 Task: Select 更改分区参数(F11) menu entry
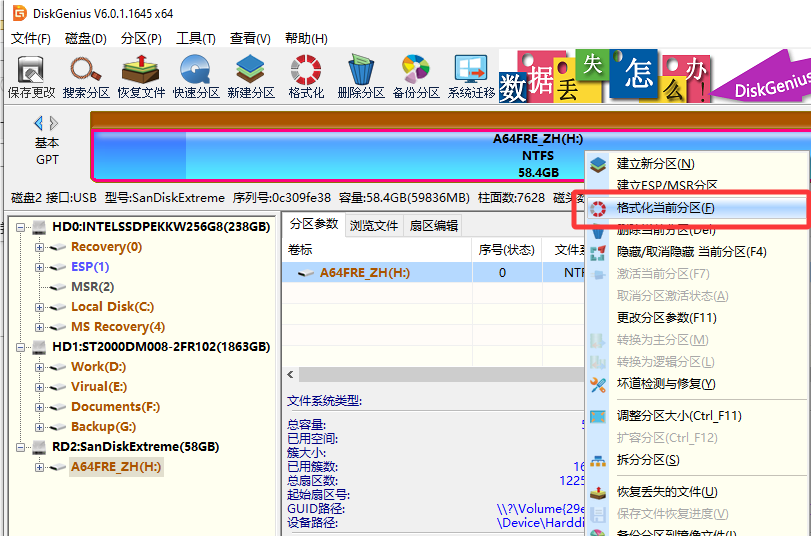697,318
